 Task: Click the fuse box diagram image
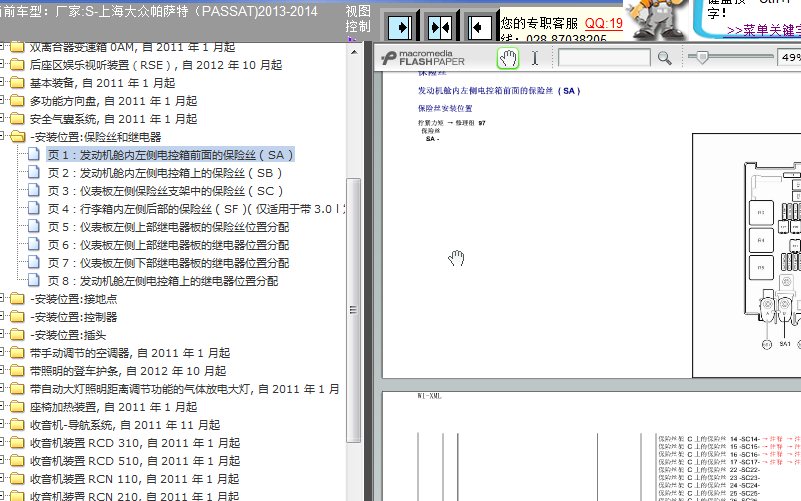[x=747, y=255]
